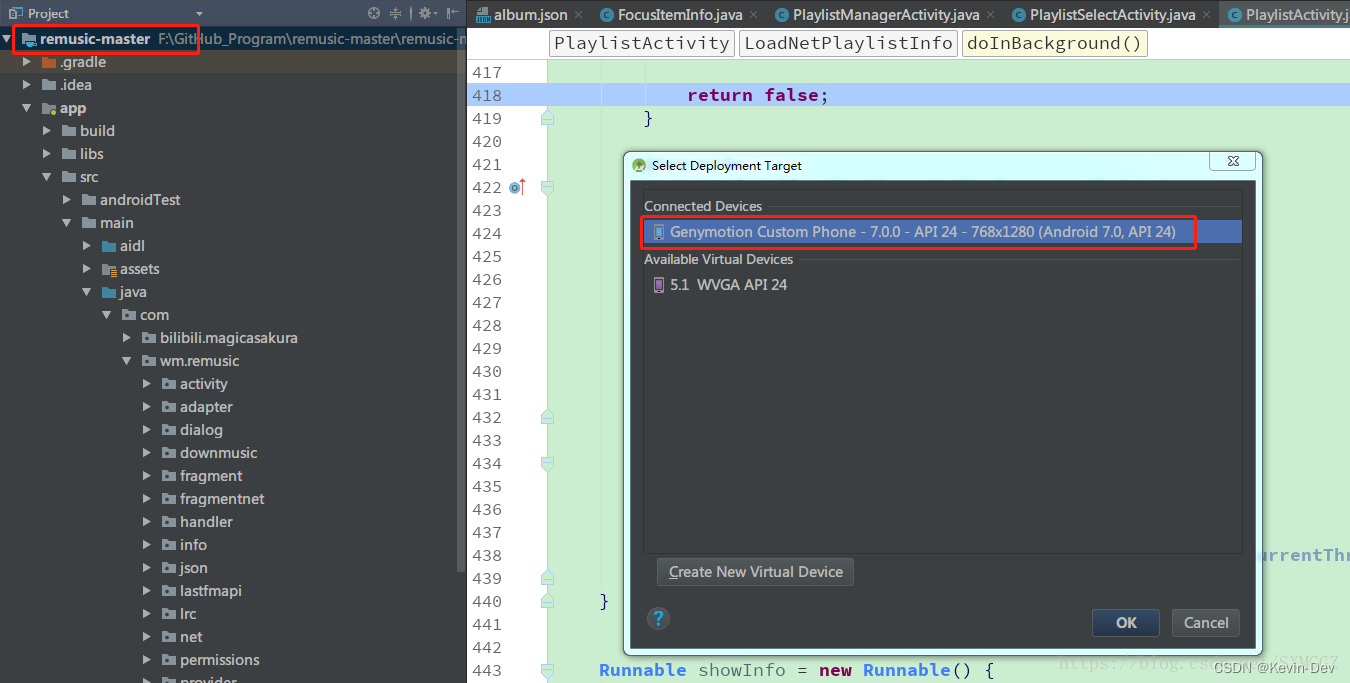Click the override gutter icon on line 422
Screen dimensions: 1350x683
coord(517,187)
